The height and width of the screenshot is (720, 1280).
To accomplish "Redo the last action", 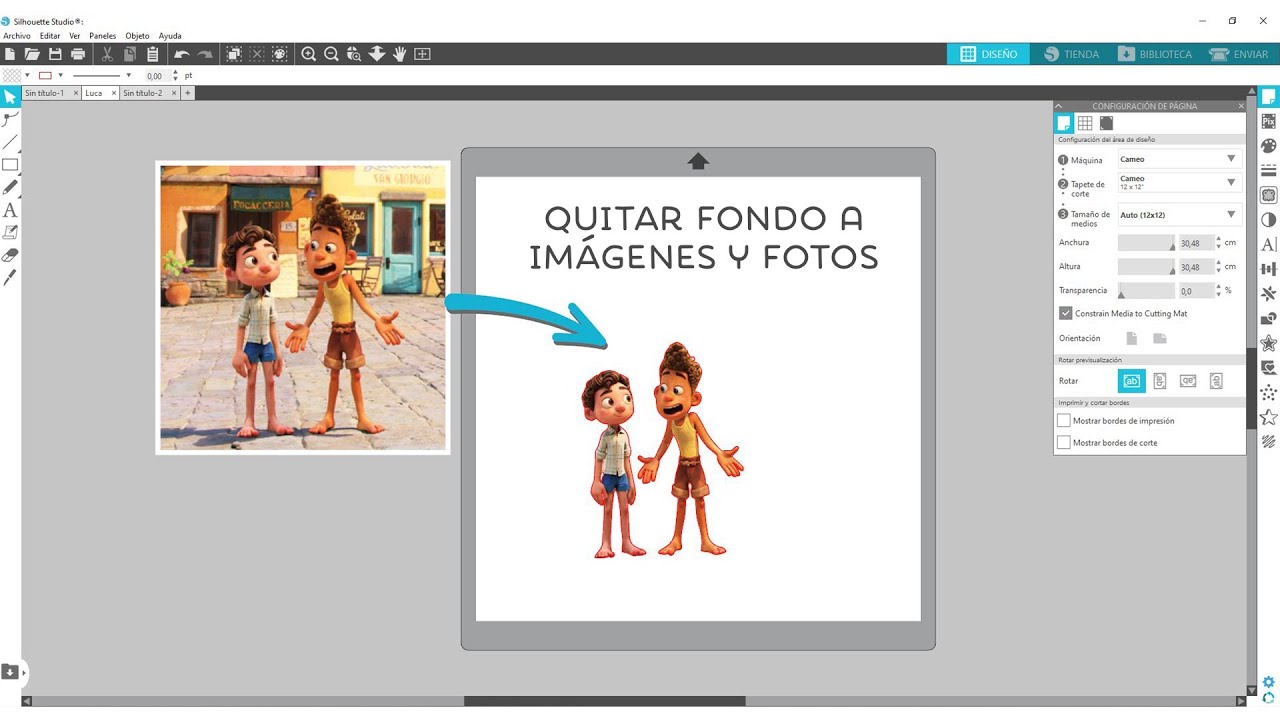I will tap(205, 54).
